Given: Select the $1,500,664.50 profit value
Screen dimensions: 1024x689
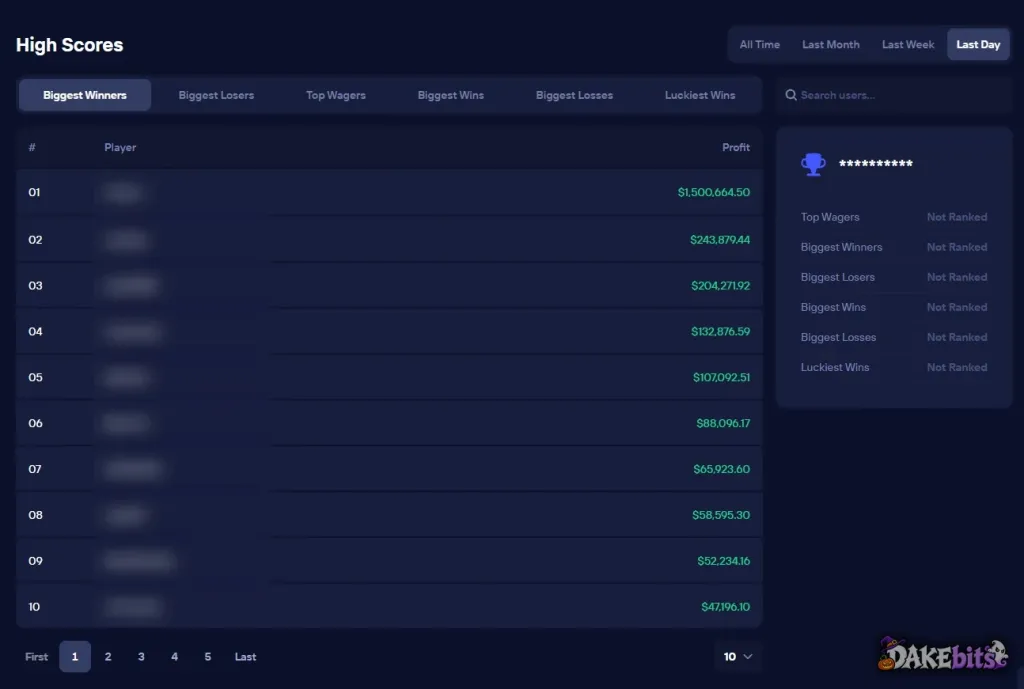Looking at the screenshot, I should (x=714, y=192).
